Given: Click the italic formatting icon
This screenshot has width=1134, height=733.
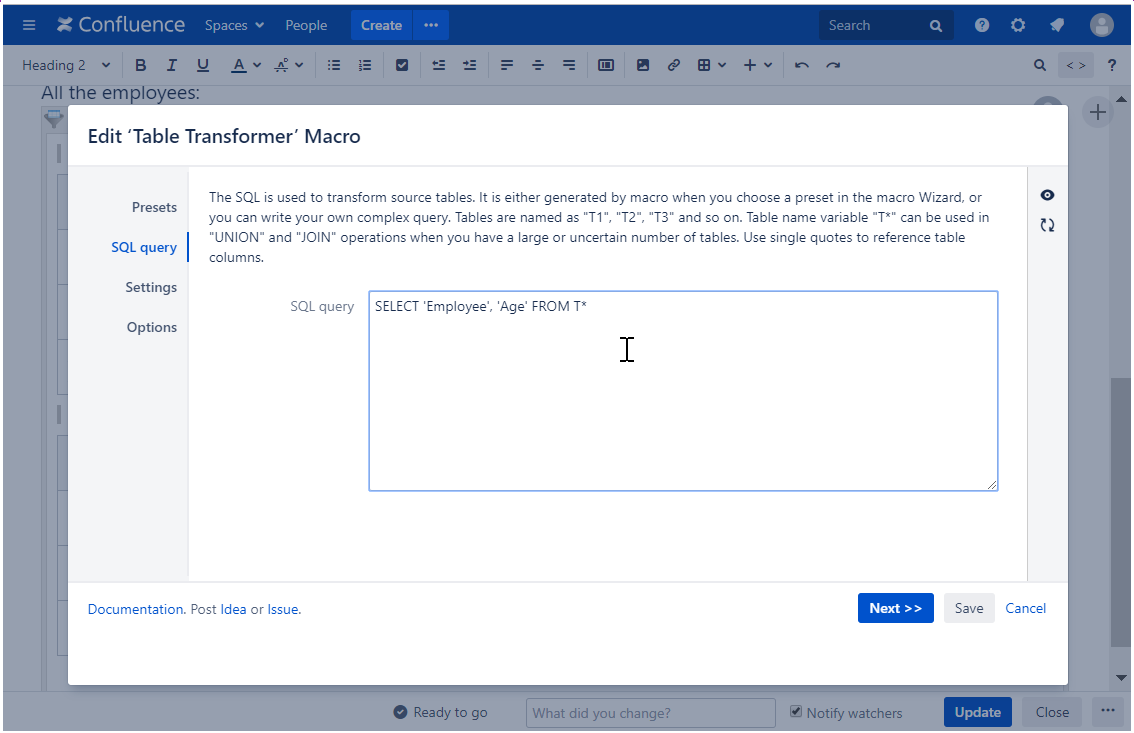Looking at the screenshot, I should (171, 65).
